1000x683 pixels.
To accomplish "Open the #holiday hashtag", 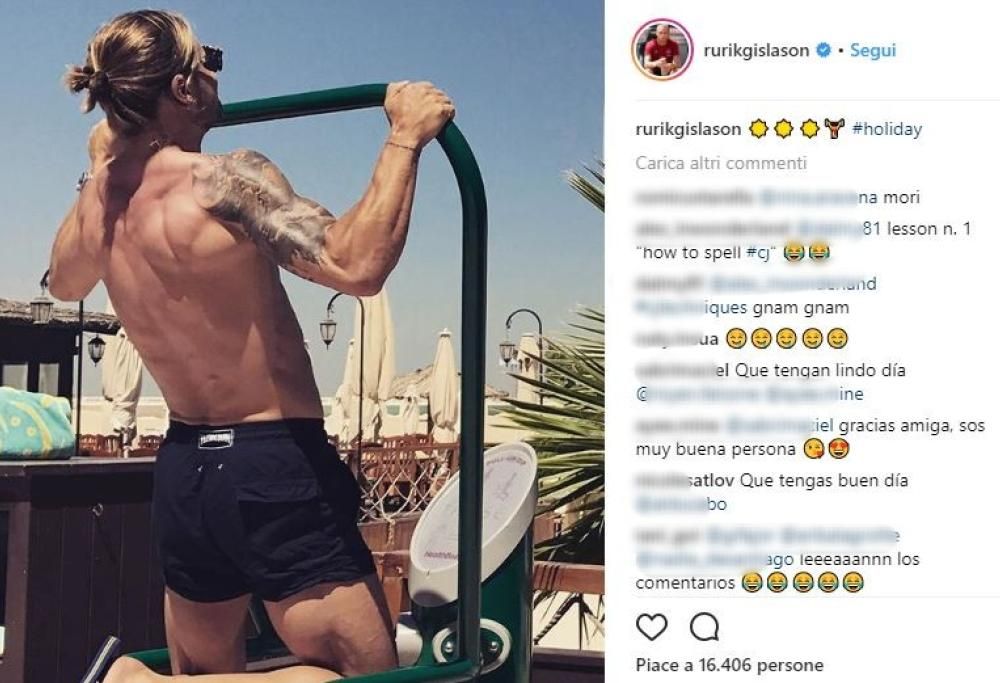I will [887, 129].
